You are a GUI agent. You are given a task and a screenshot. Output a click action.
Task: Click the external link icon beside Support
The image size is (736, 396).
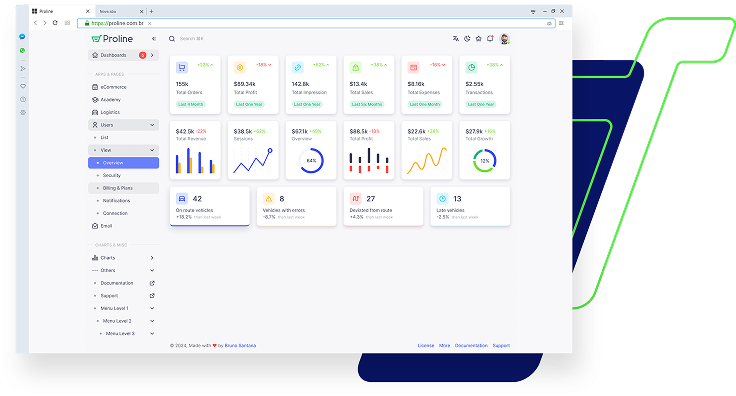point(152,296)
